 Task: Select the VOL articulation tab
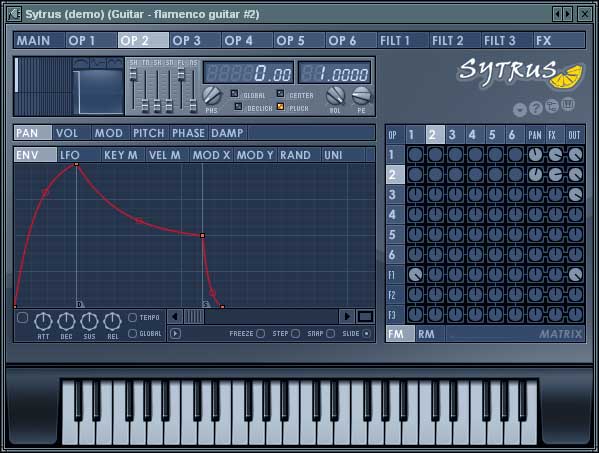pos(72,133)
